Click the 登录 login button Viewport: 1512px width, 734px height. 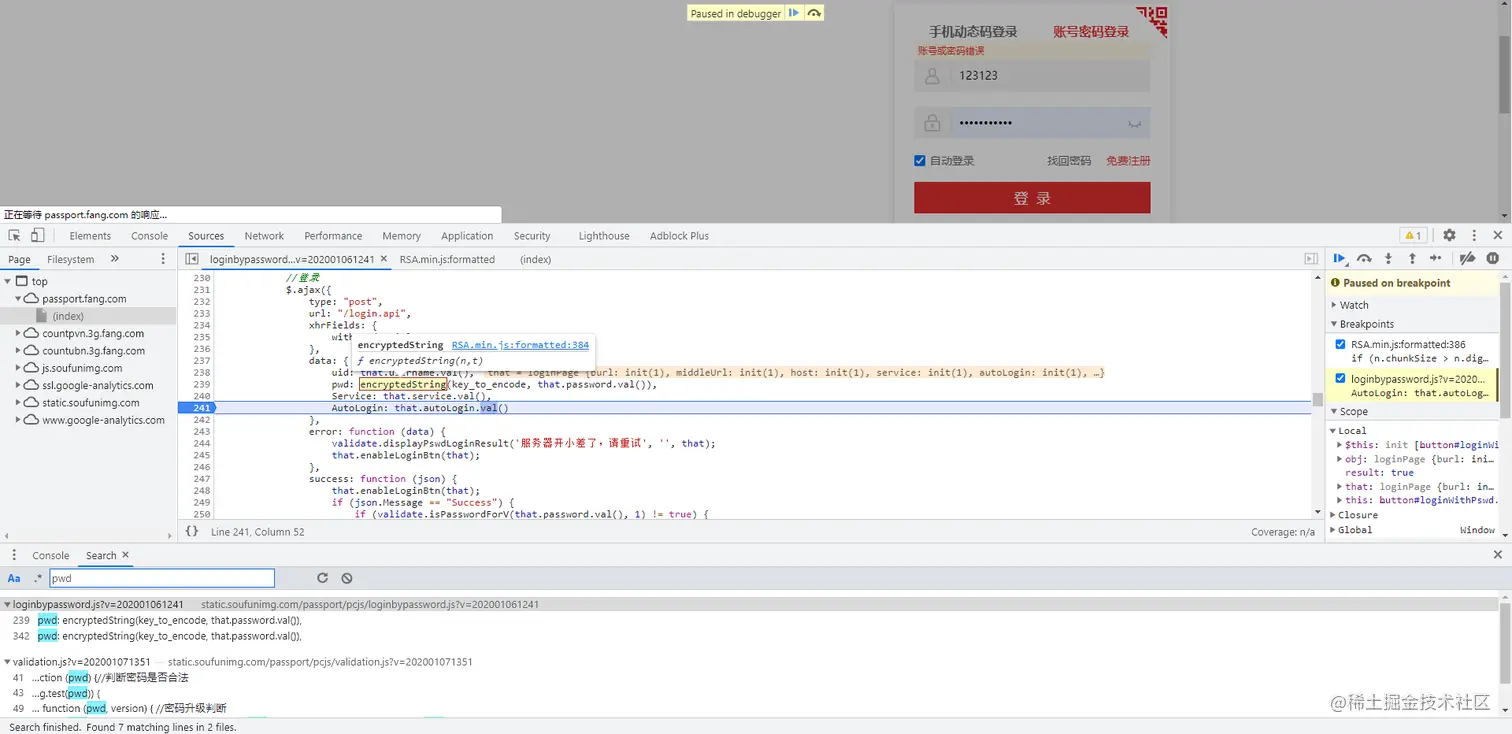click(1032, 198)
